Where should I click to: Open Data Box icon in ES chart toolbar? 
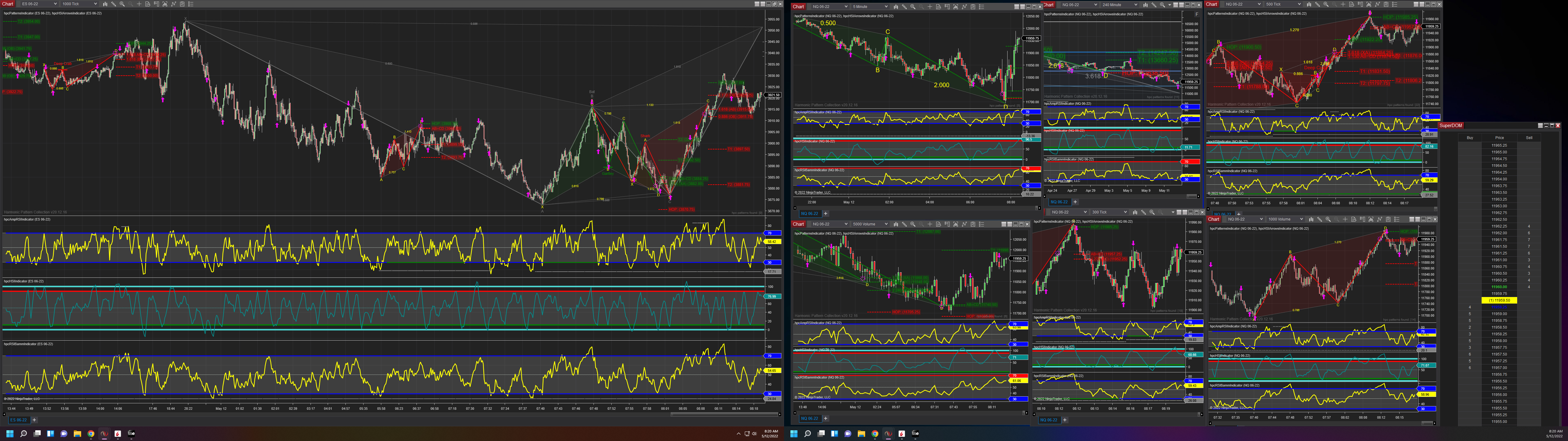[148, 4]
